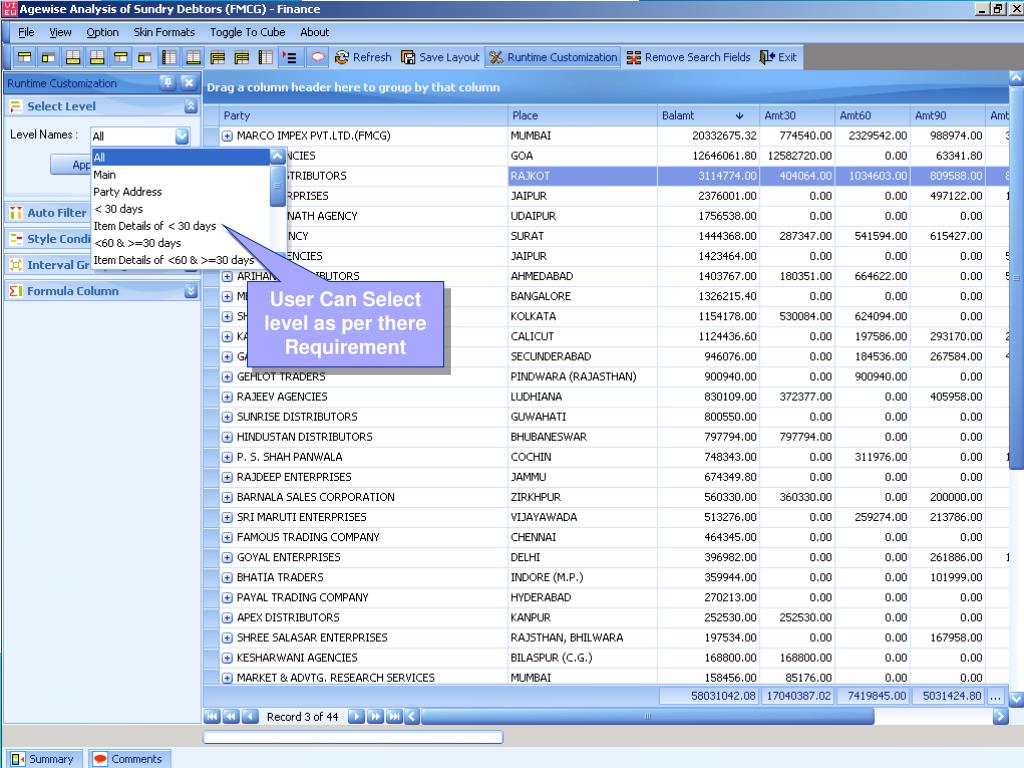Click the Amt30 column header
This screenshot has height=768, width=1024.
[x=797, y=116]
